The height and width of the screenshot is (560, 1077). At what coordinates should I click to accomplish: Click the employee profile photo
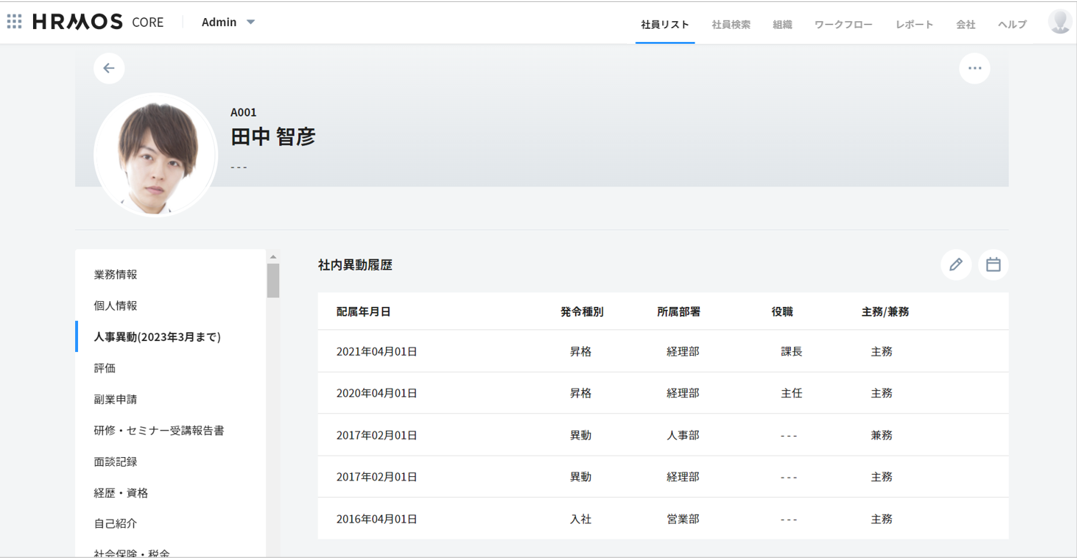pos(156,155)
